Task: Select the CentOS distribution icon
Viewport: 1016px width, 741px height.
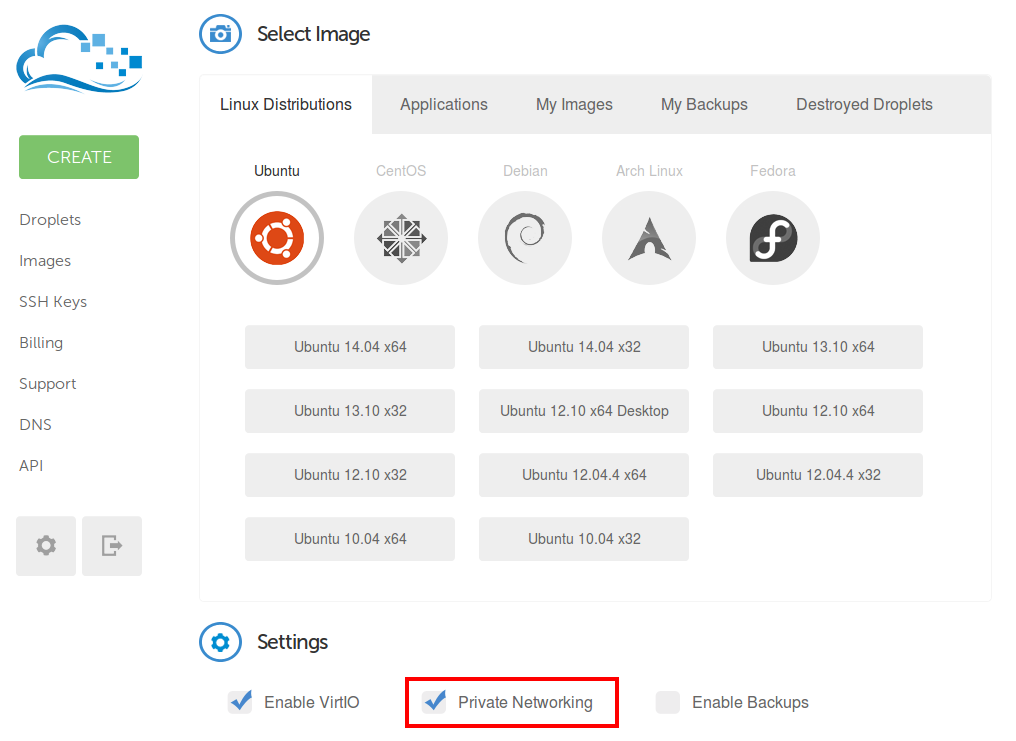Action: click(x=401, y=238)
